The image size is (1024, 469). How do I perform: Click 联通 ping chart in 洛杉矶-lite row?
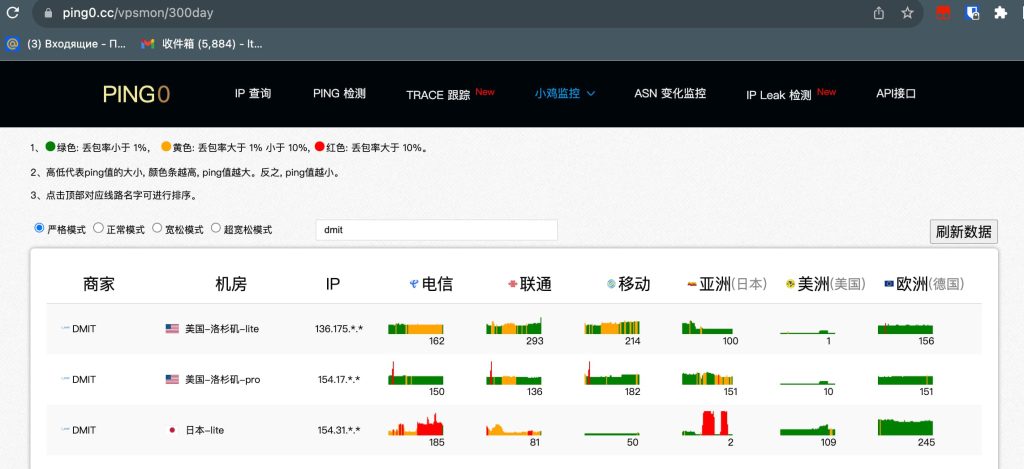point(514,326)
